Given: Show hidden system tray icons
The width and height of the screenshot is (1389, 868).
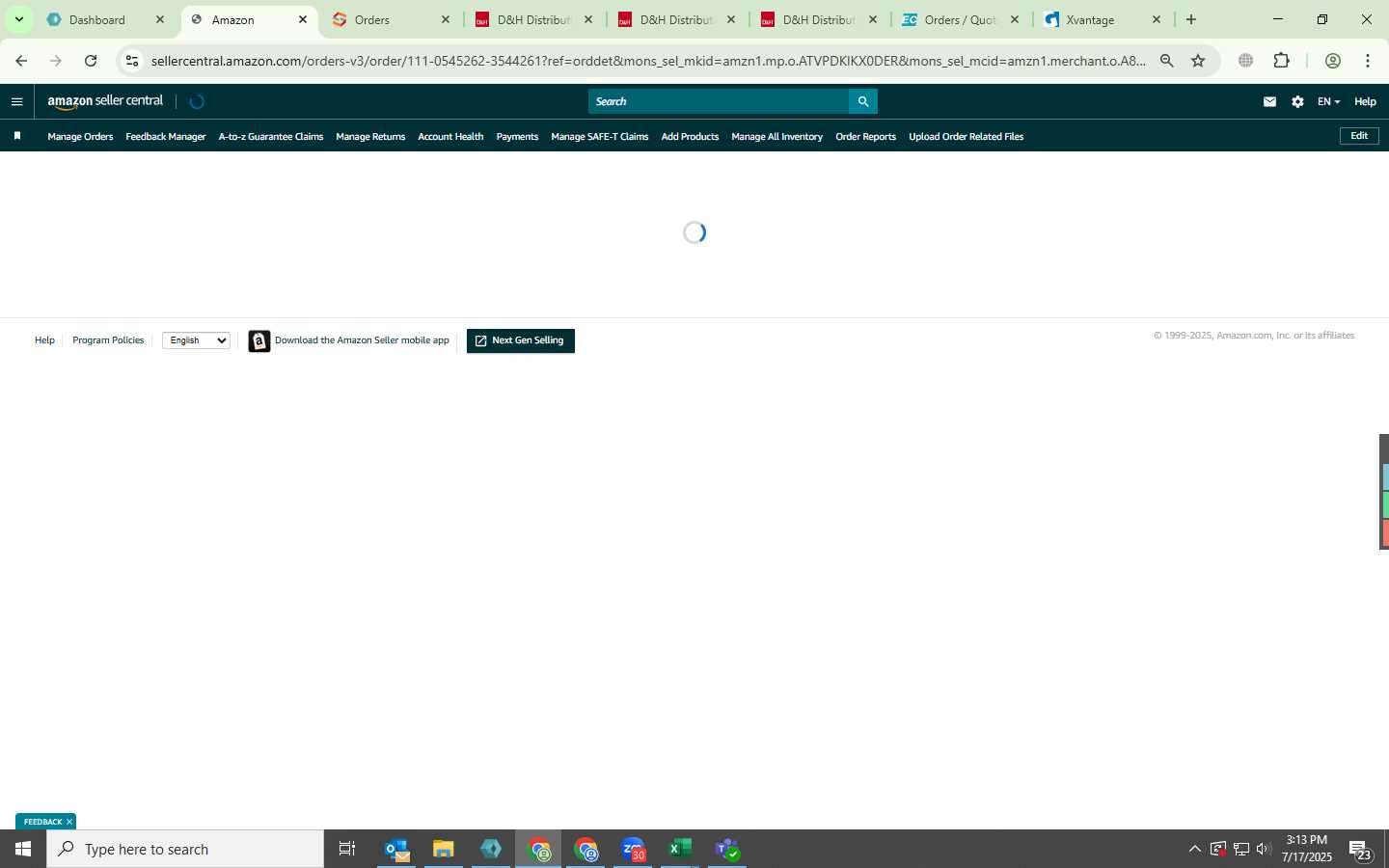Looking at the screenshot, I should tap(1194, 849).
